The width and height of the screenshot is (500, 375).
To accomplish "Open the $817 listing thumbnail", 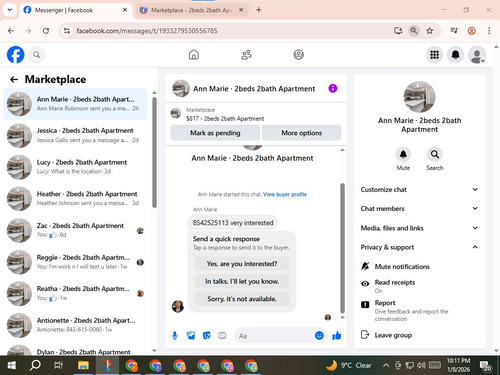I will (x=175, y=114).
